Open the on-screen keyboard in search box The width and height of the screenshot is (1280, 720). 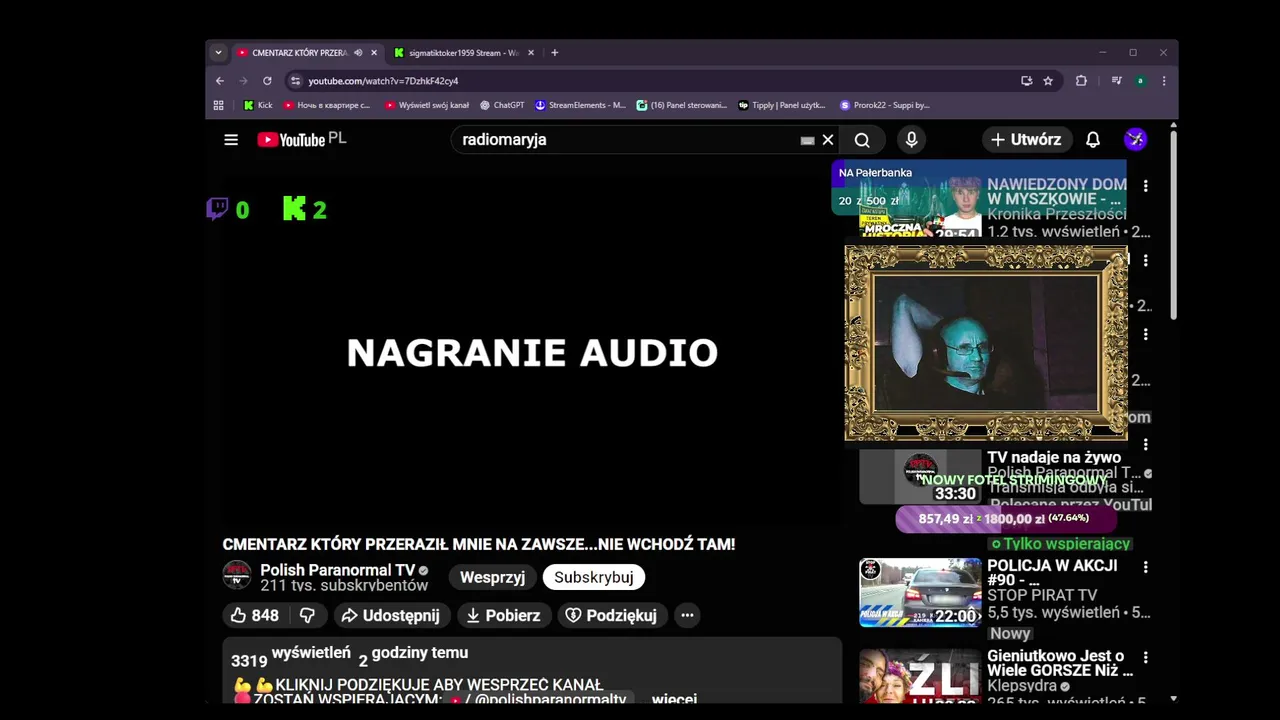click(x=807, y=141)
